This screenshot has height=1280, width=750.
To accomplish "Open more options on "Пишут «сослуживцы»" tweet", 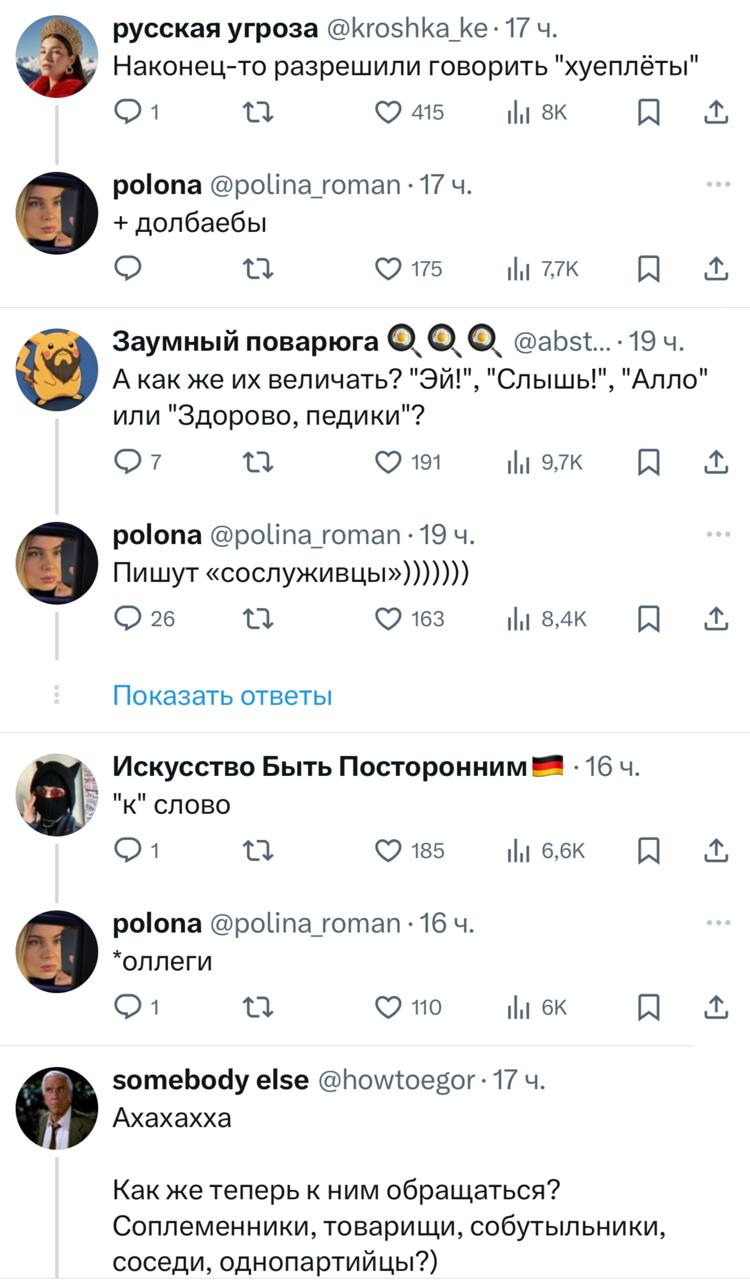I will [717, 535].
